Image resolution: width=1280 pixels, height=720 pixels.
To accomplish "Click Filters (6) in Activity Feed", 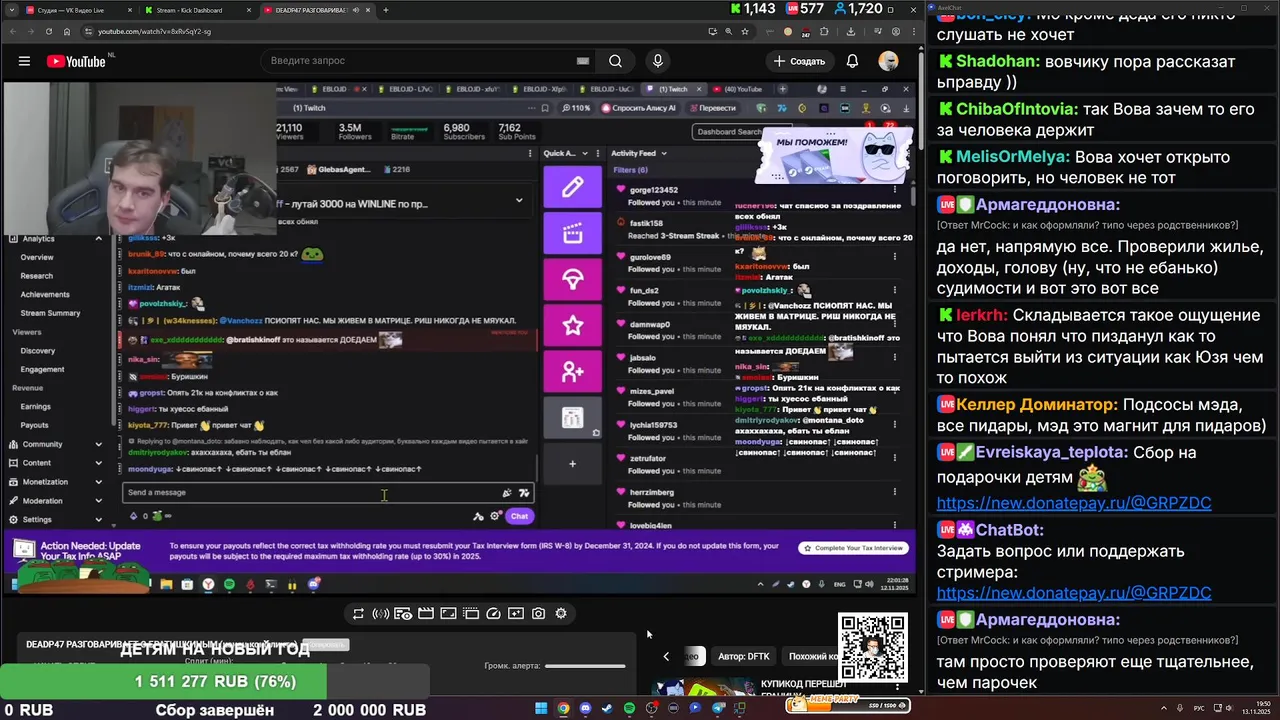I will [630, 170].
